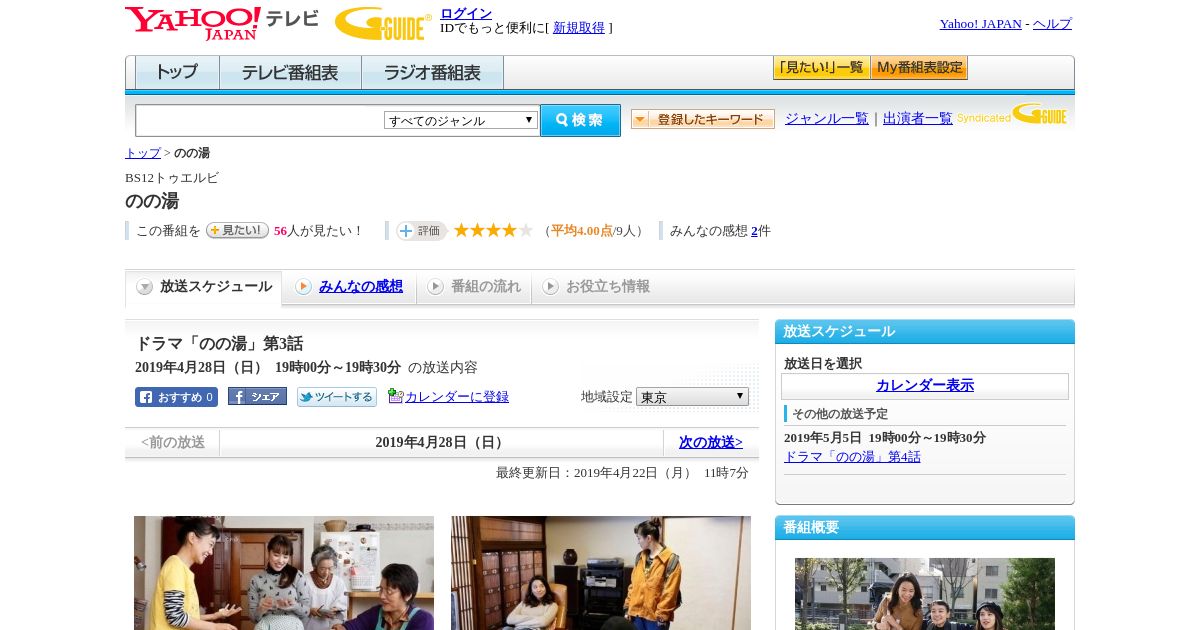
Task: Click the 見たい! add button
Action: 237,230
